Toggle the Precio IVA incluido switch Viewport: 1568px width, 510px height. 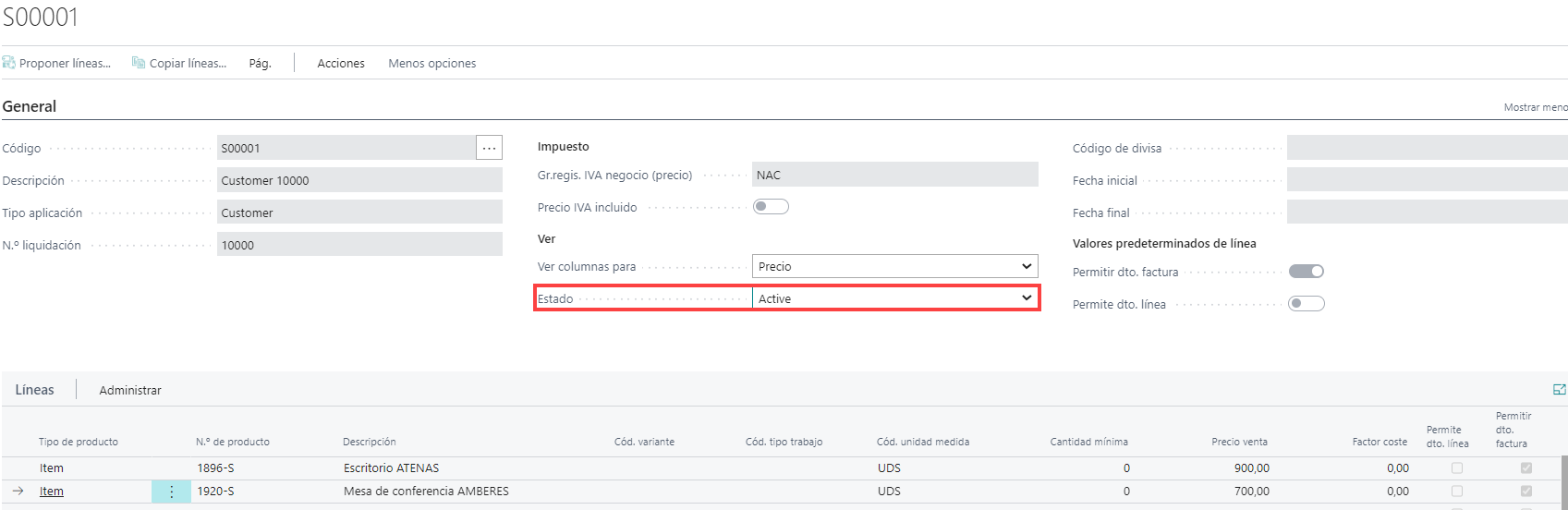(x=770, y=207)
